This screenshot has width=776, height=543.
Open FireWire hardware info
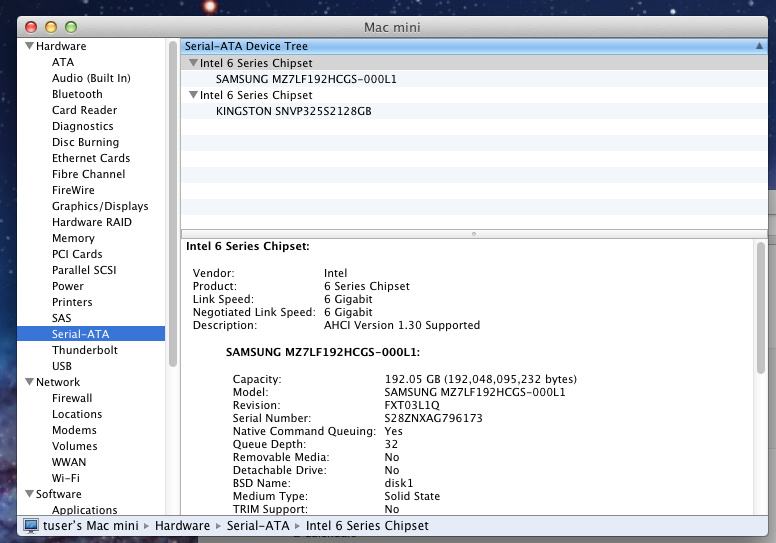pyautogui.click(x=73, y=190)
